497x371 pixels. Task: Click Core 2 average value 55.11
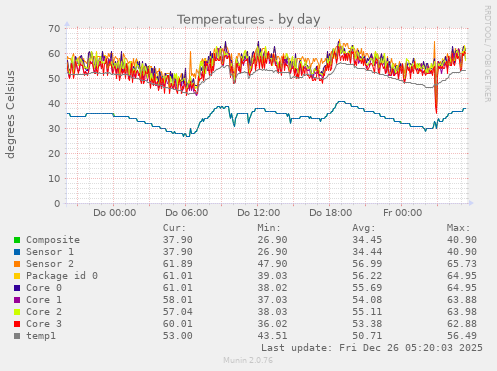pyautogui.click(x=367, y=312)
